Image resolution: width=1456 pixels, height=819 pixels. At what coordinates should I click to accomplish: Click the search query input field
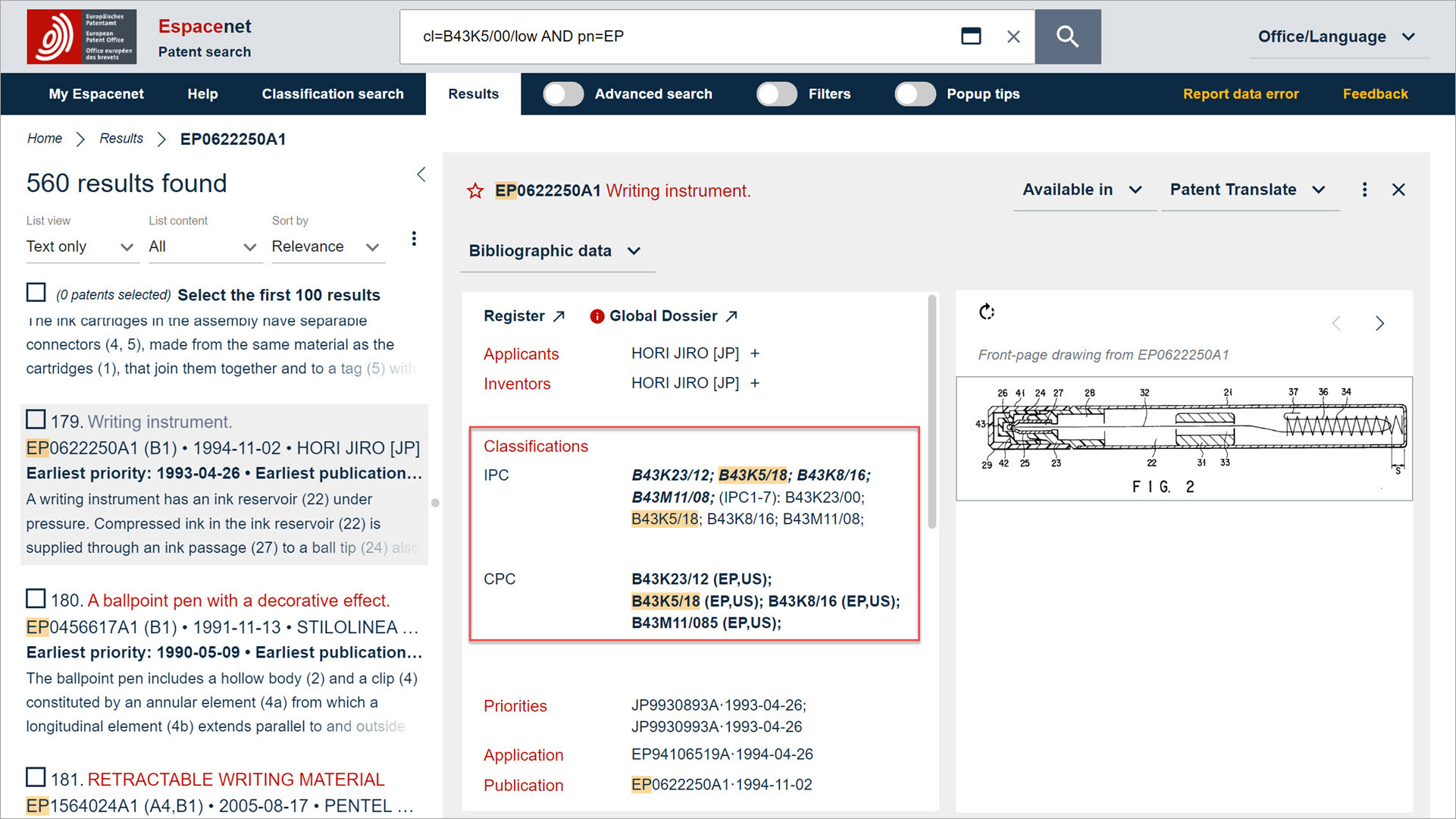click(682, 36)
